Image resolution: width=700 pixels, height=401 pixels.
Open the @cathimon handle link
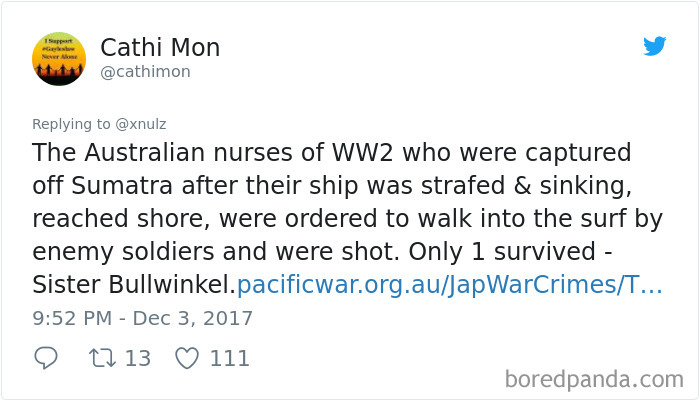145,72
